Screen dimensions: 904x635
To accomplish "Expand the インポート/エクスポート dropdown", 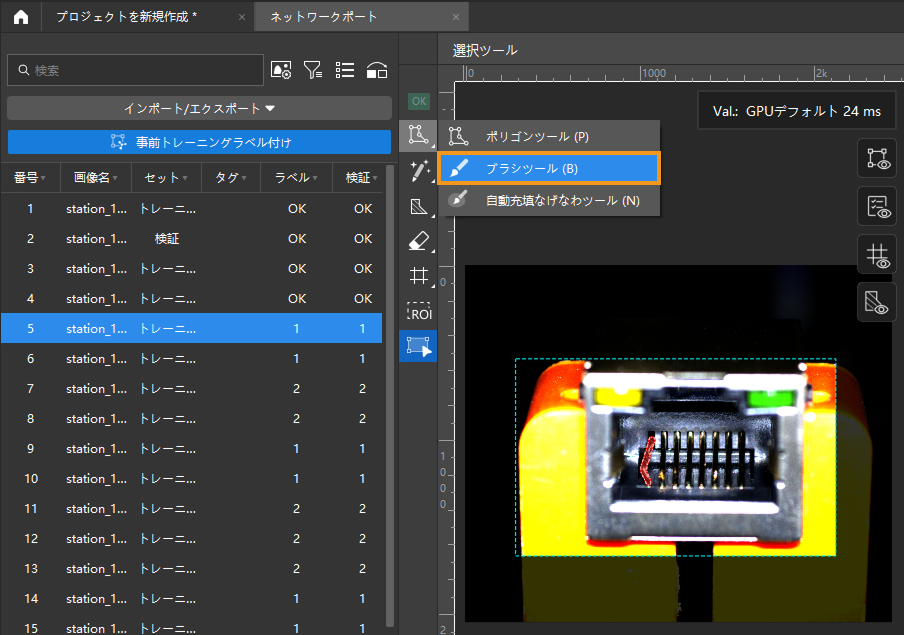I will click(x=199, y=108).
